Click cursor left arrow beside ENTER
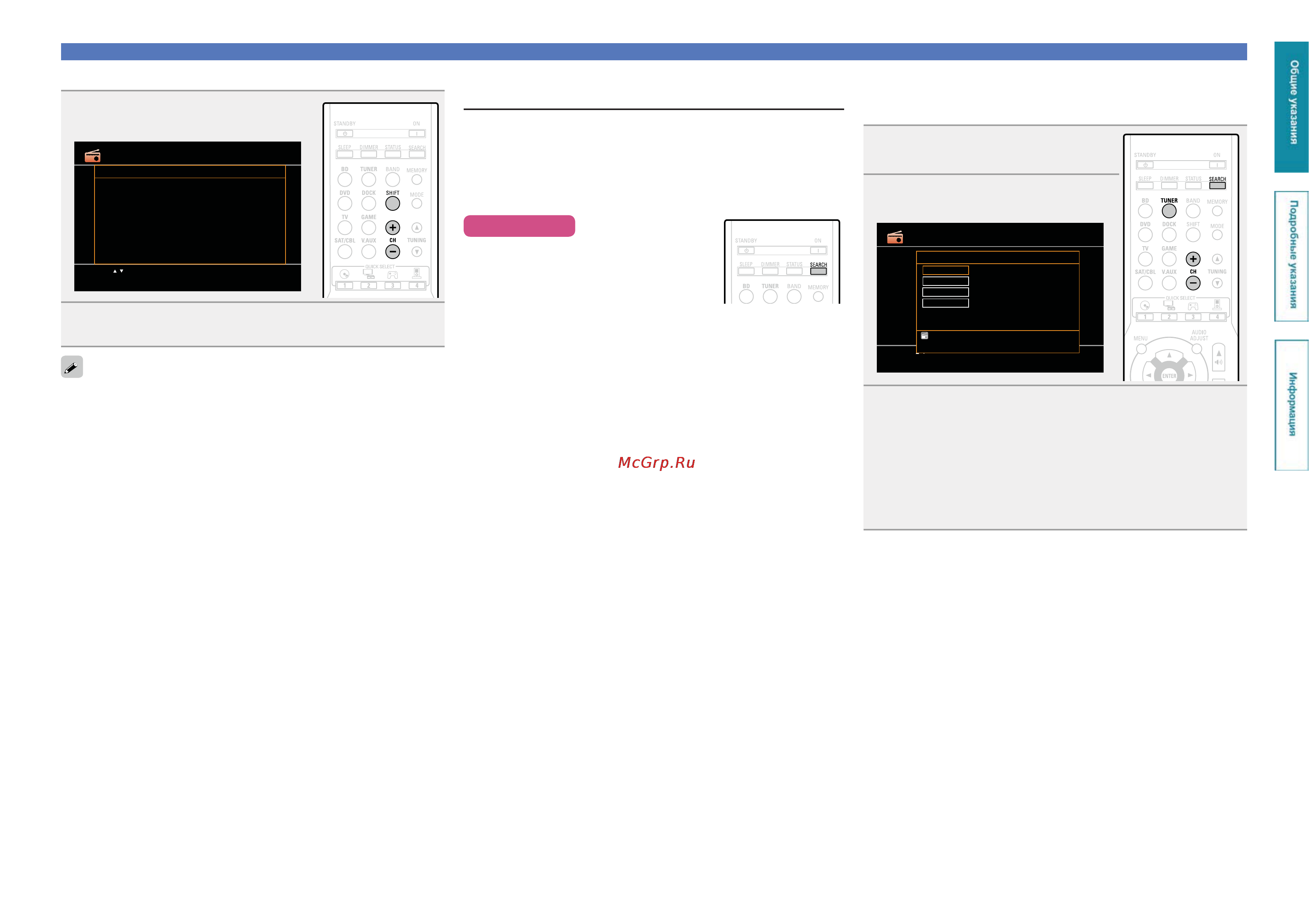Screen dimensions: 1309x924 (1148, 375)
